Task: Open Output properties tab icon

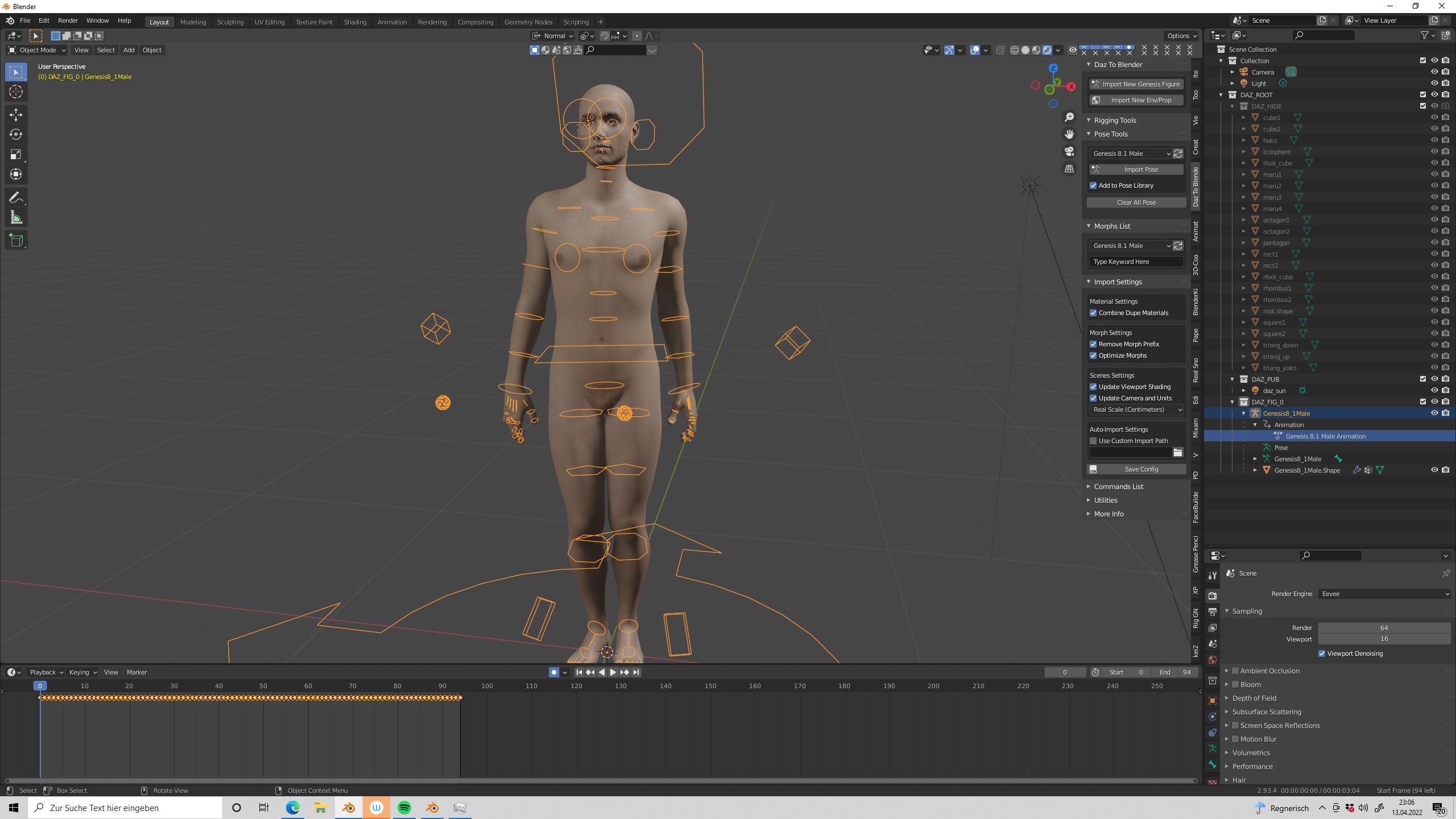Action: (x=1213, y=611)
